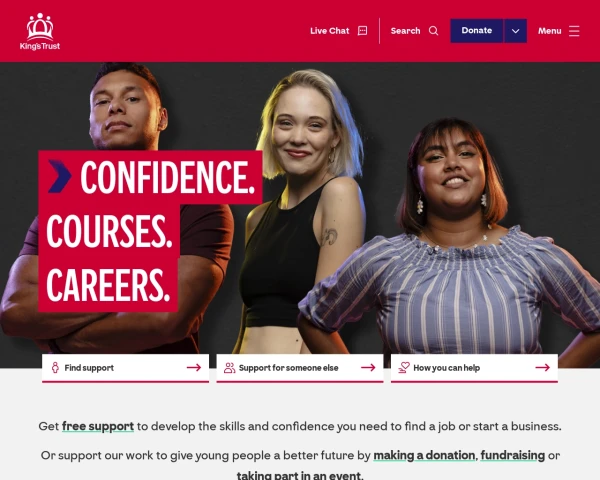Click the Donate button
This screenshot has width=600, height=480.
tap(476, 31)
